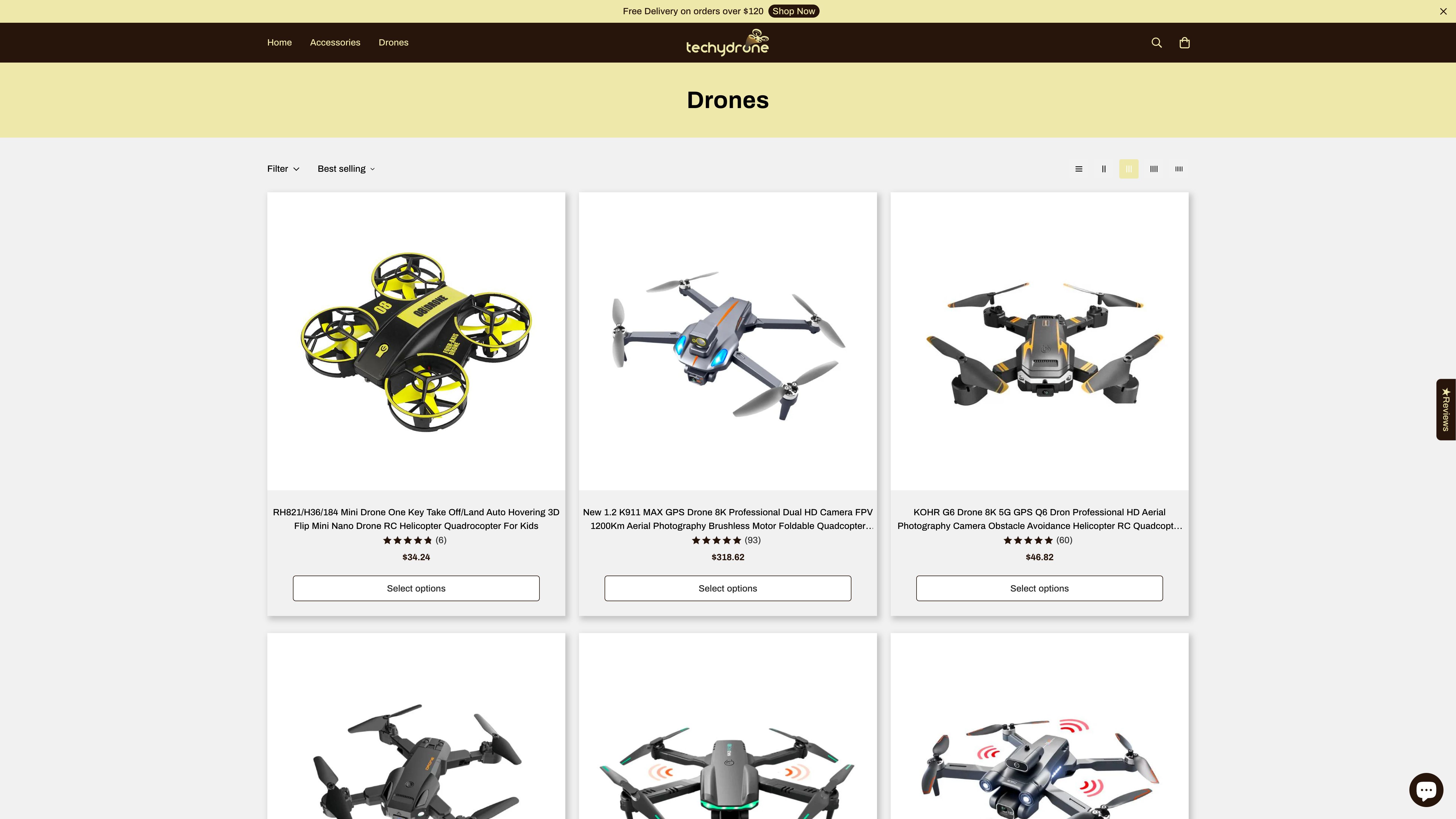Open the KOHR G6 Drone 8K title link

pyautogui.click(x=1039, y=519)
